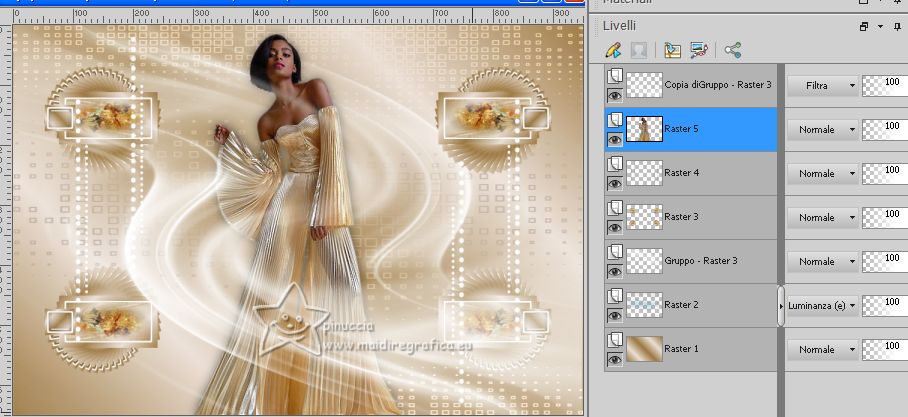Click the opacity slider of Copia diGruppo - Raster 3
908x417 pixels.
click(885, 86)
